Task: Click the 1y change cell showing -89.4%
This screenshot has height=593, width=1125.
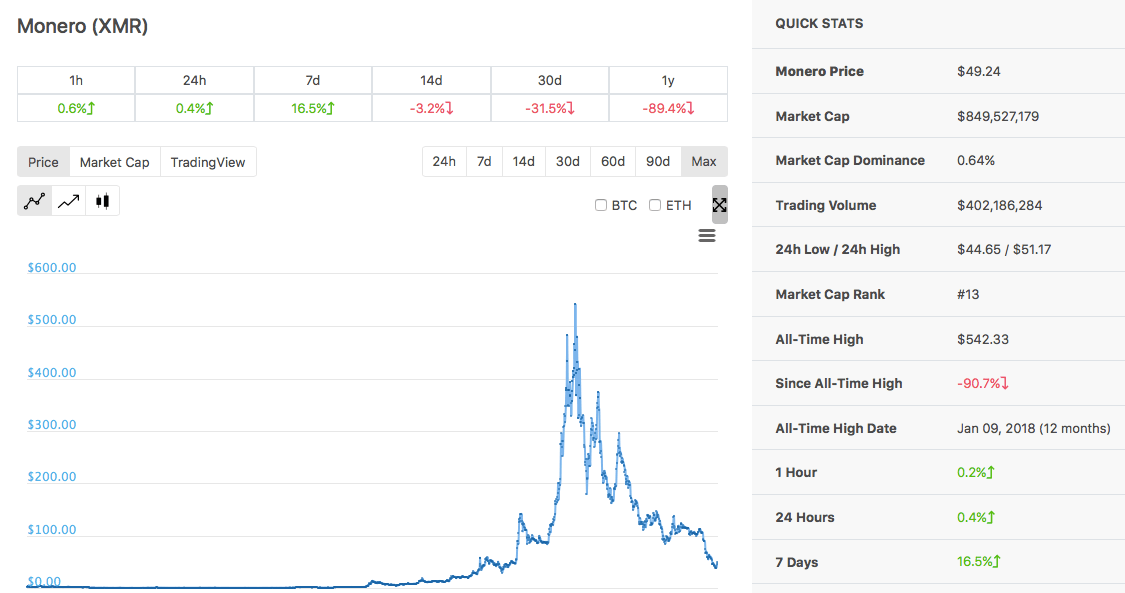Action: [x=668, y=108]
